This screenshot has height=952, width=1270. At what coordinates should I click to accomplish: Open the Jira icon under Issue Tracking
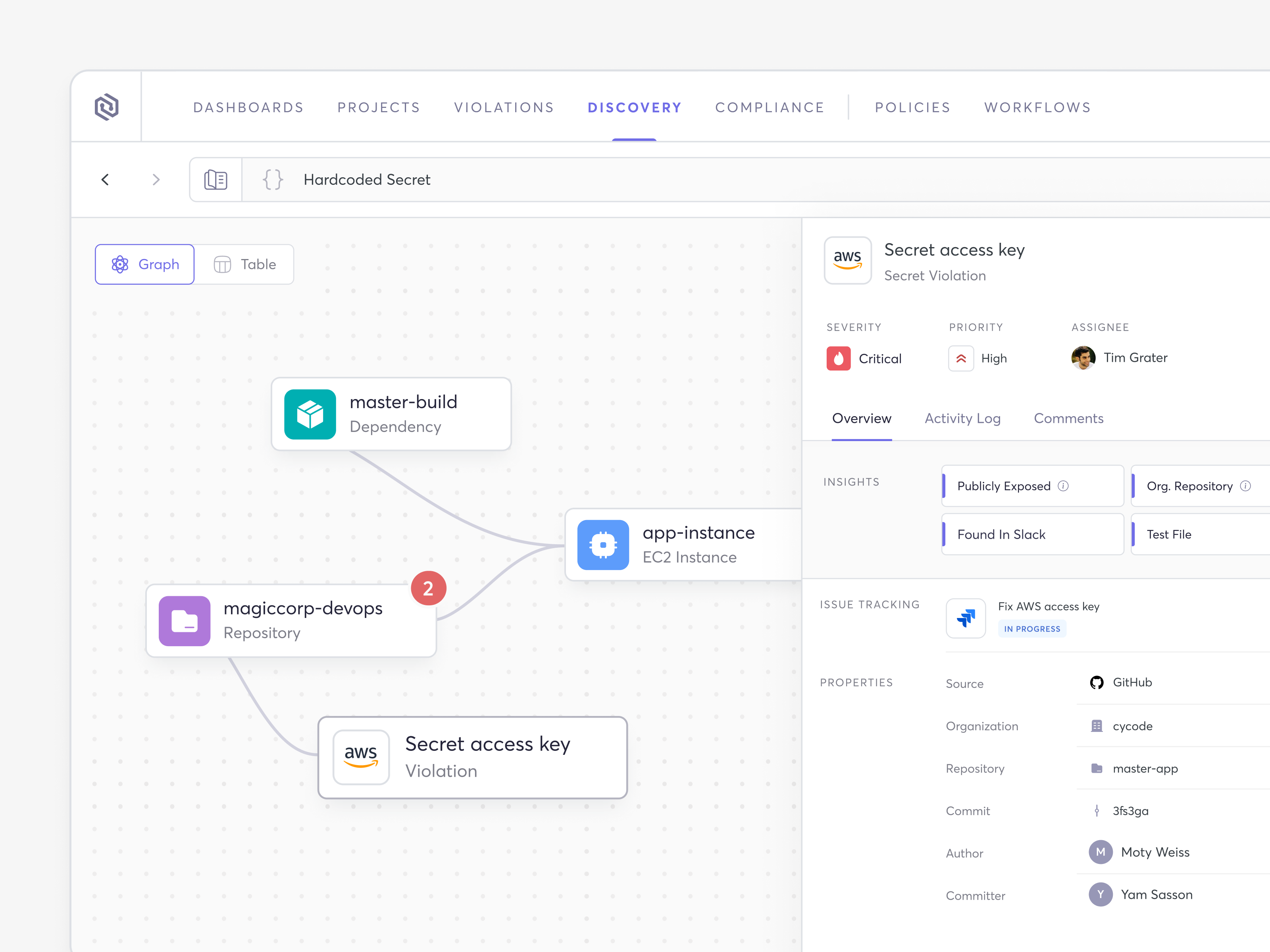click(x=966, y=618)
